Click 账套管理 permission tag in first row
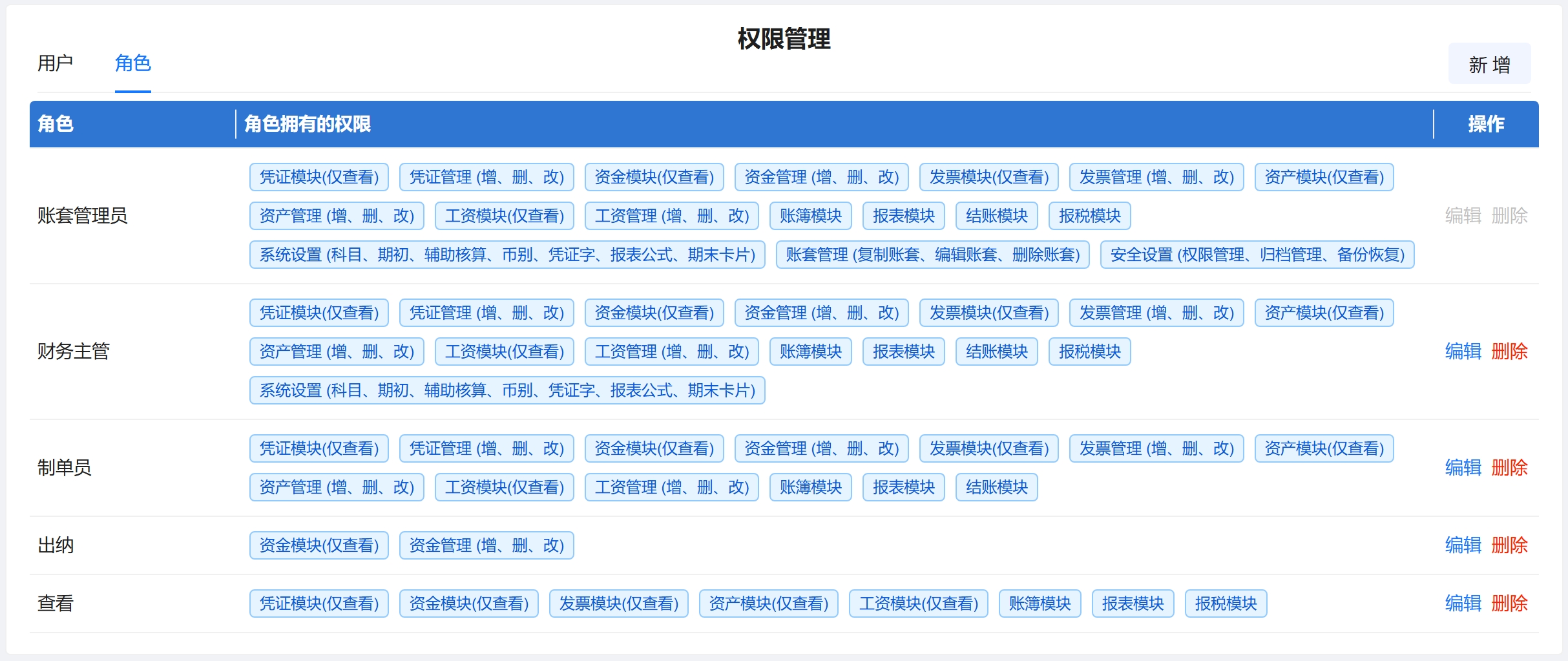1568x661 pixels. point(932,255)
